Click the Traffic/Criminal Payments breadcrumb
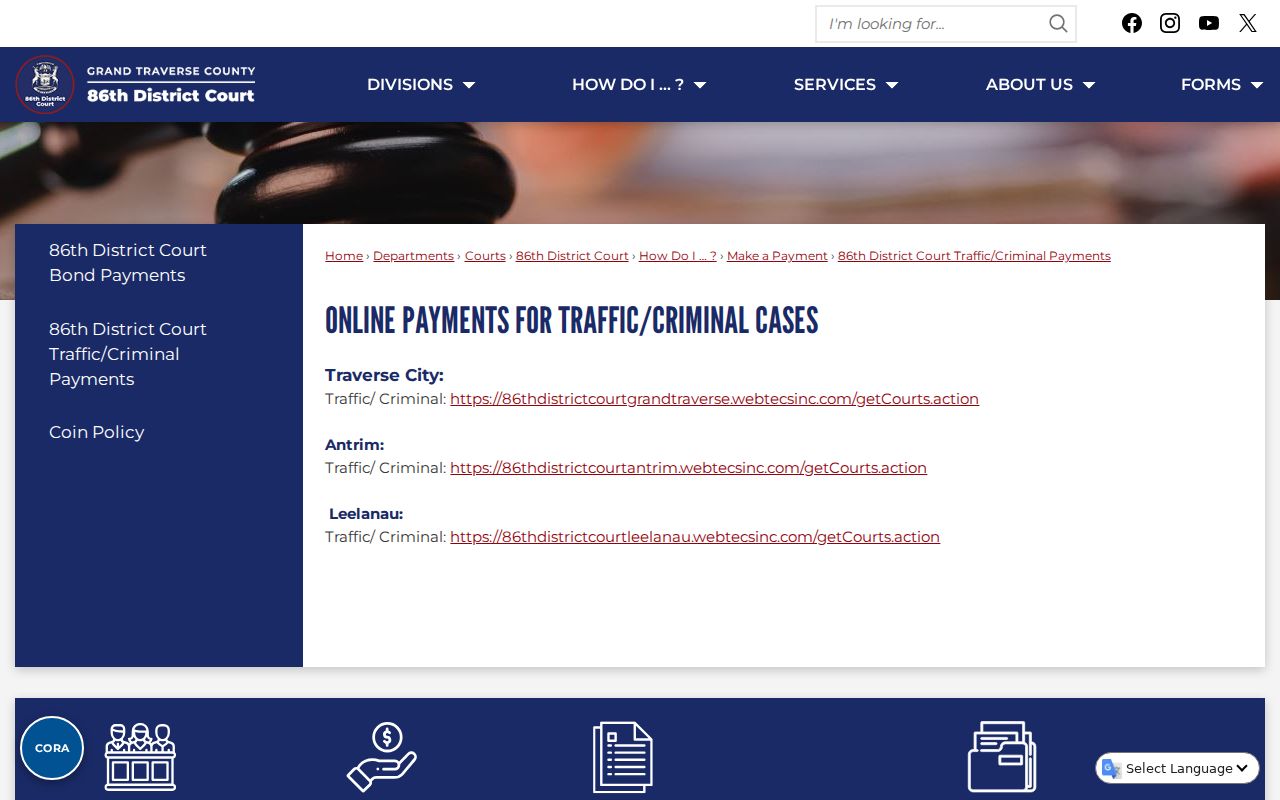Screen dimensions: 1280x800 click(974, 256)
